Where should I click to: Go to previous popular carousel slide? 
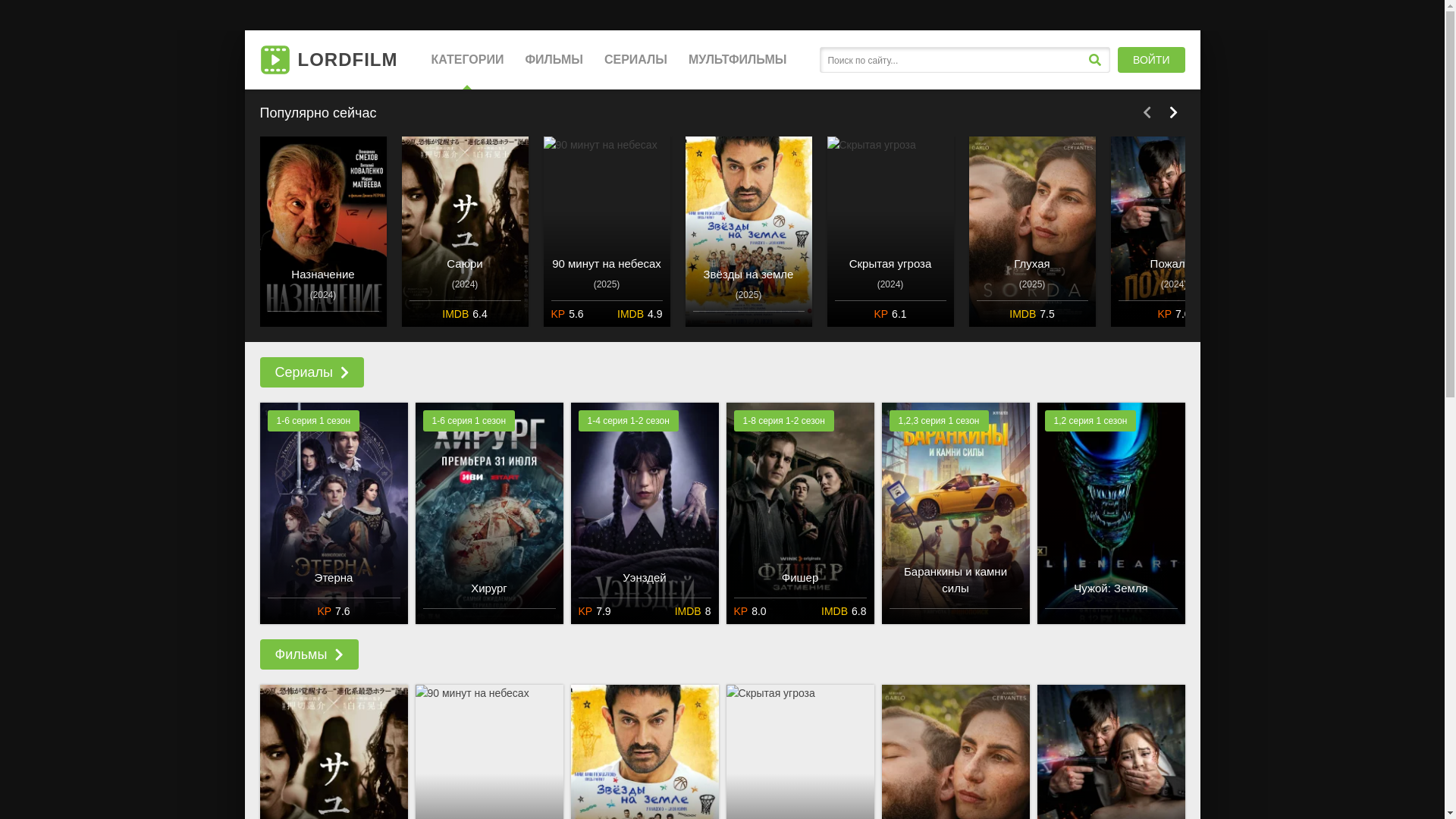[1147, 112]
